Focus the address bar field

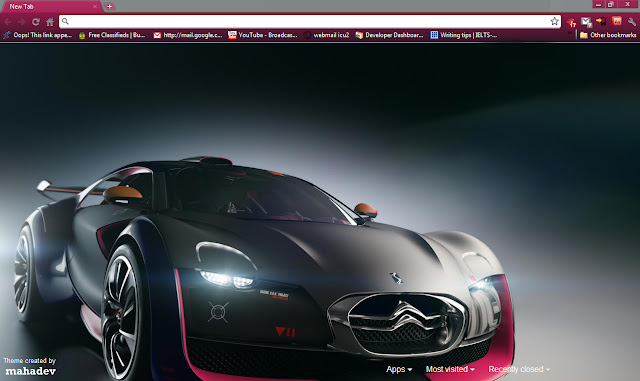(x=310, y=21)
